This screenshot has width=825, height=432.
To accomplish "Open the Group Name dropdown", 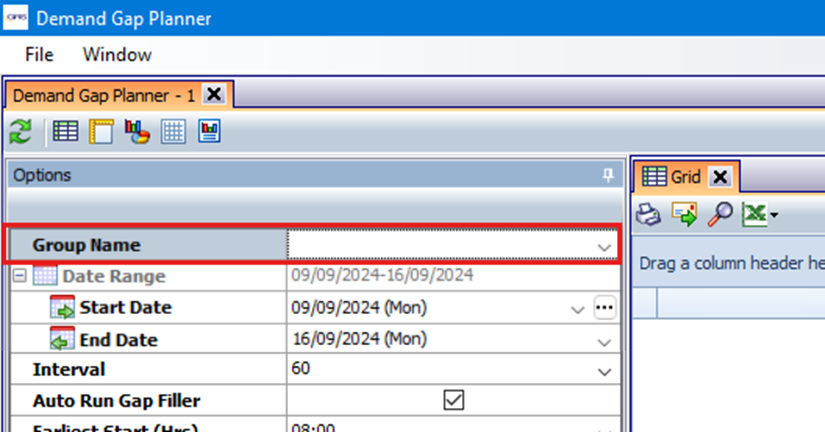I will click(x=603, y=246).
